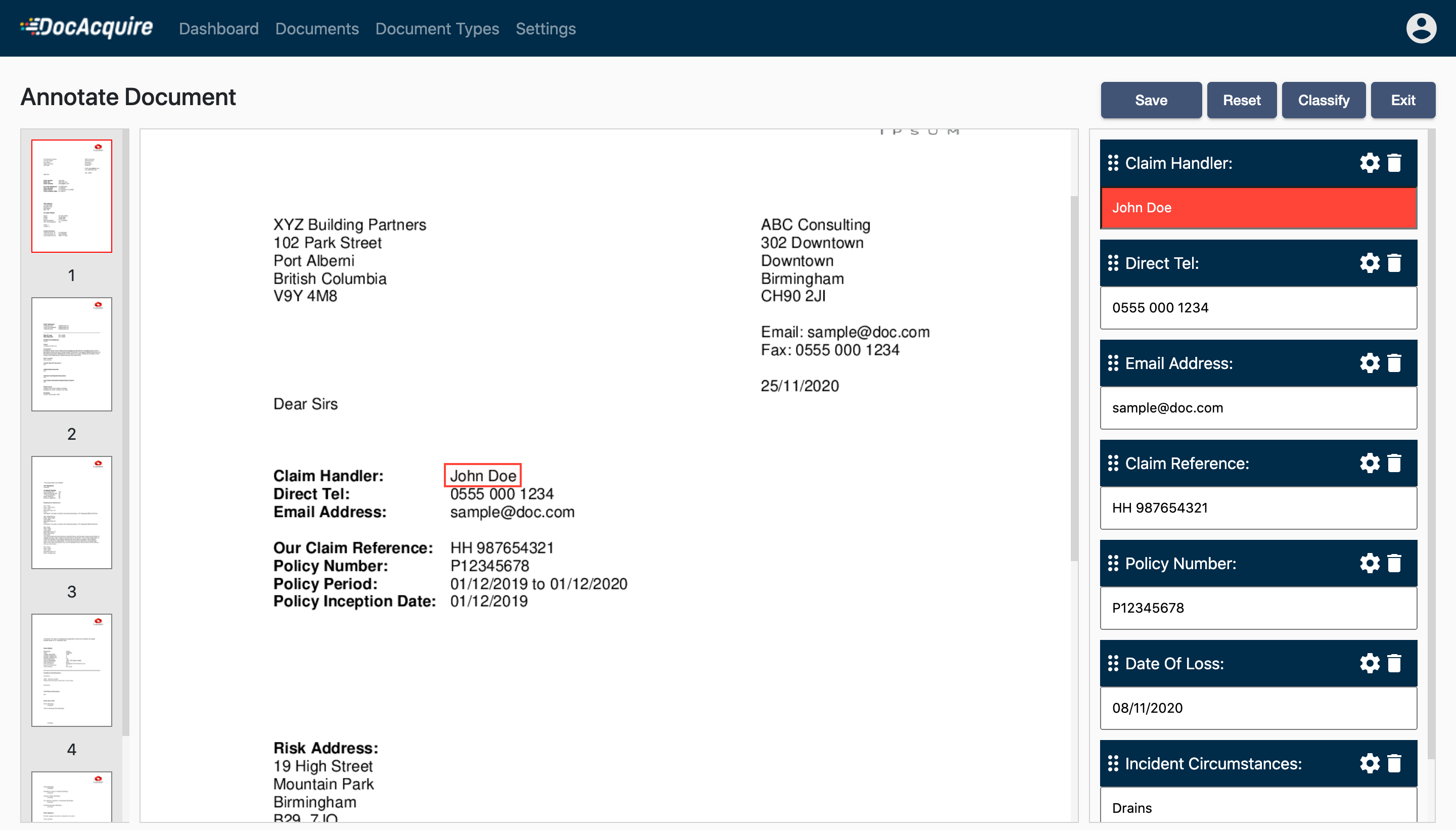Image resolution: width=1456 pixels, height=830 pixels.
Task: Go to the Dashboard menu
Action: pos(218,28)
